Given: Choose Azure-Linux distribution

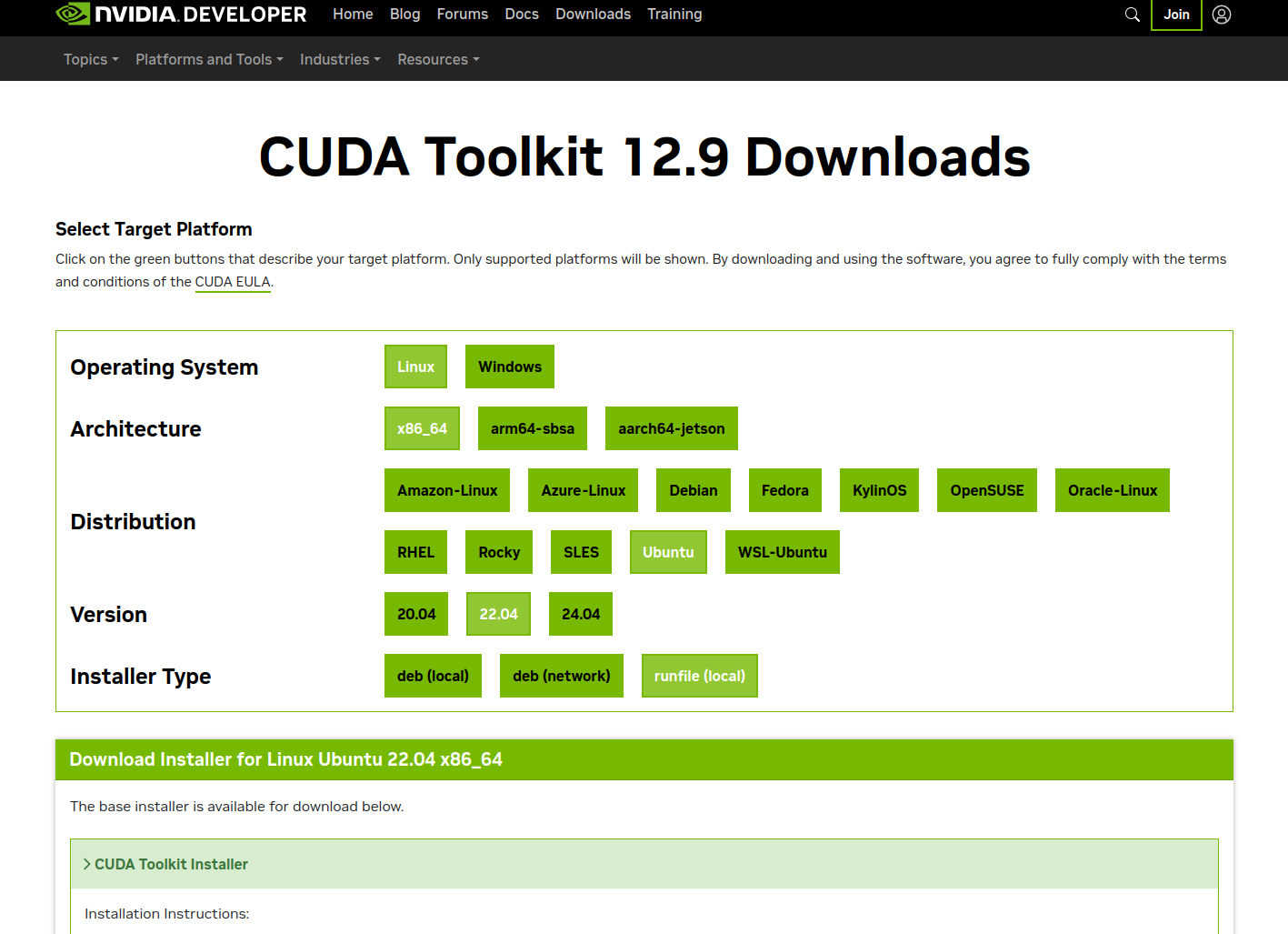Looking at the screenshot, I should click(x=584, y=490).
